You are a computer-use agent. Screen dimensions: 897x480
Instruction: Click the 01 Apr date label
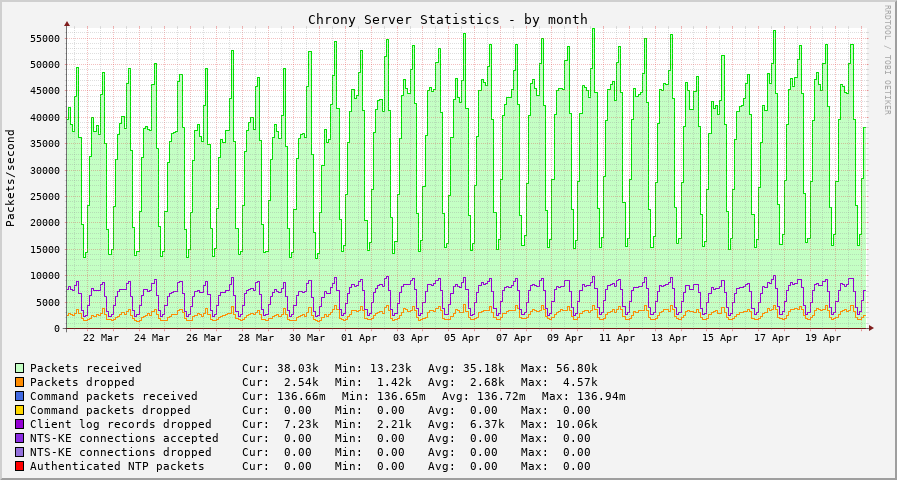point(359,338)
